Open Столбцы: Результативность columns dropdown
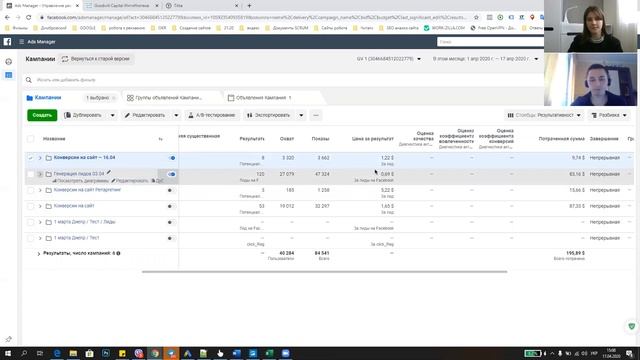The height and width of the screenshot is (360, 640). coord(544,116)
